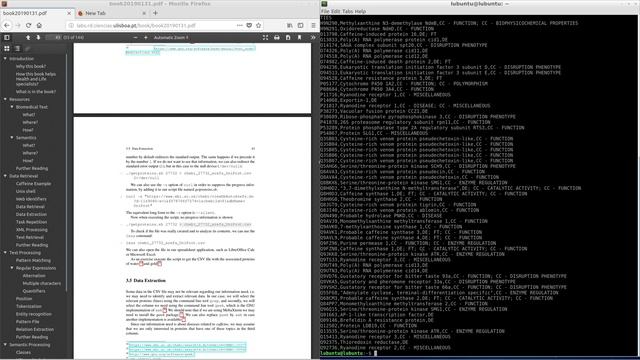The width and height of the screenshot is (640, 360).
Task: Open 'Why this book?' outline entry
Action: point(31,66)
